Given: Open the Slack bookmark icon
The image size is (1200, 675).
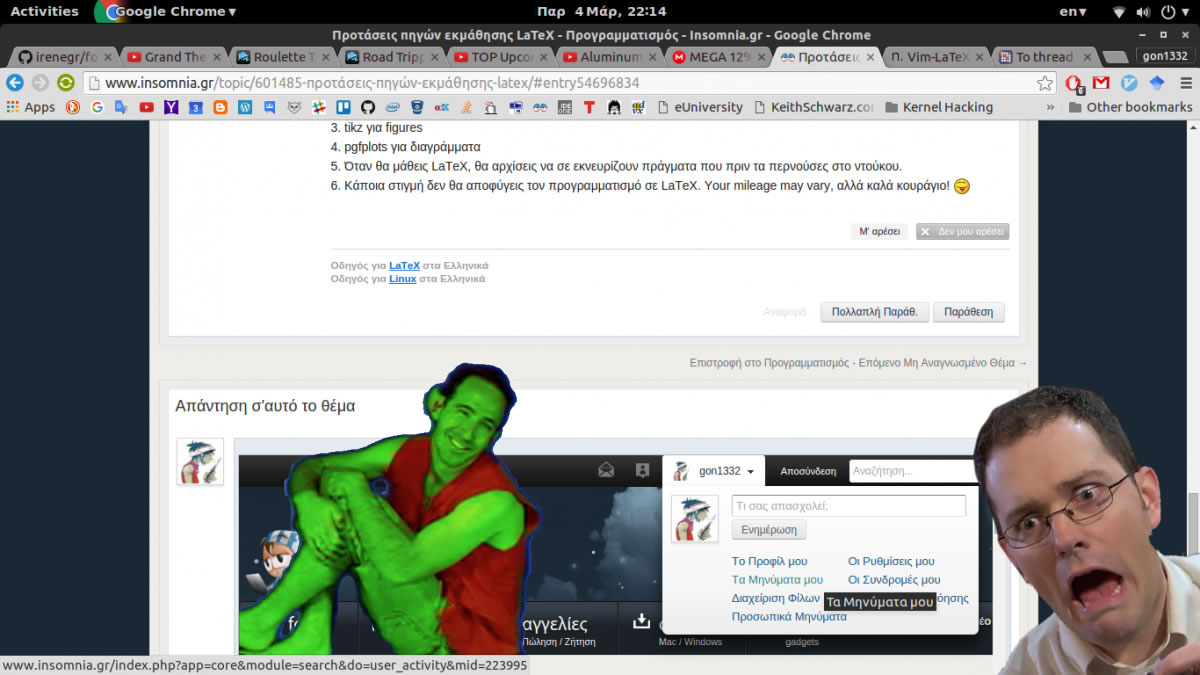Looking at the screenshot, I should coord(318,107).
